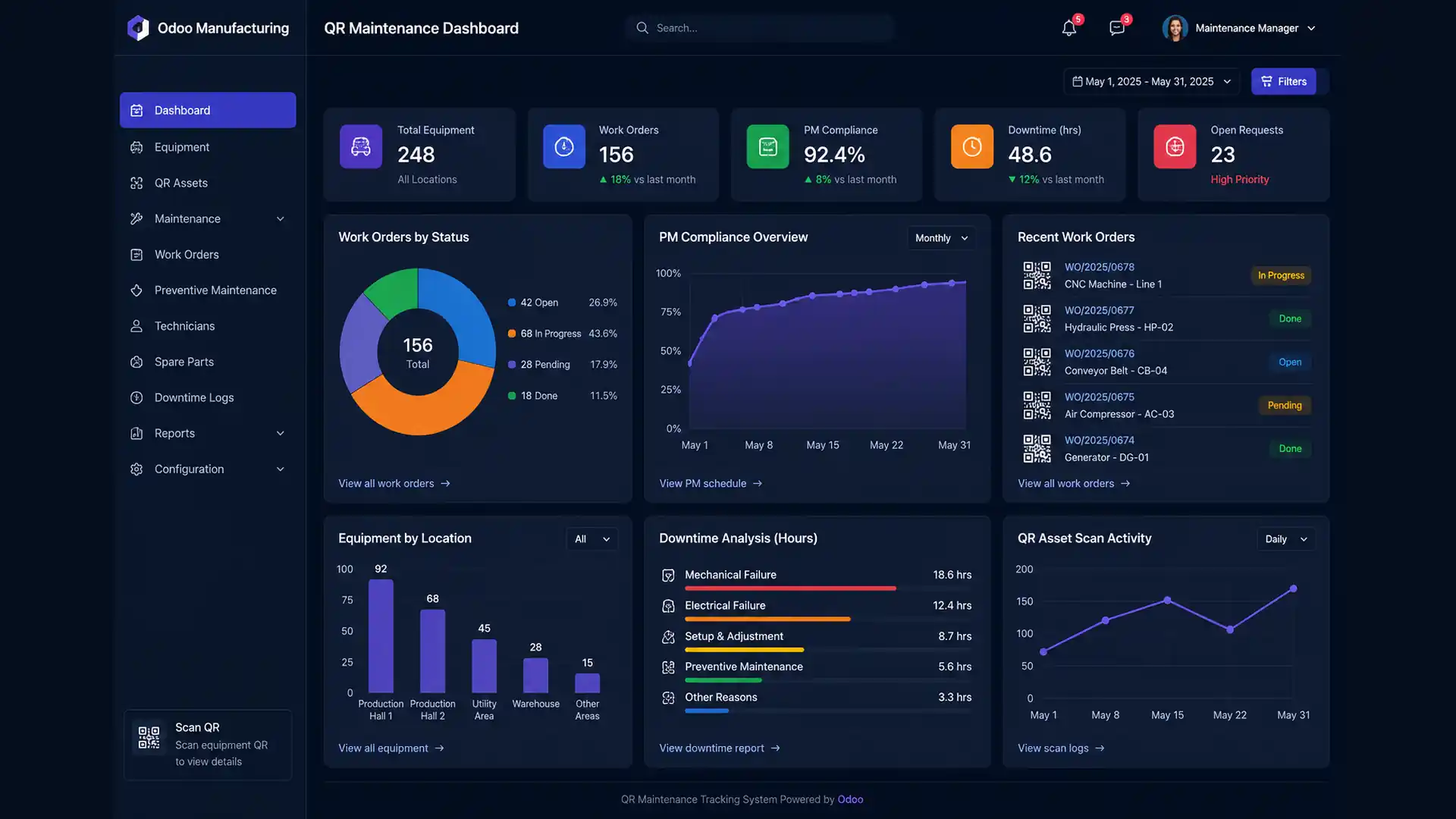Image resolution: width=1456 pixels, height=819 pixels.
Task: Click the Production Hall 1 bar
Action: coord(381,636)
